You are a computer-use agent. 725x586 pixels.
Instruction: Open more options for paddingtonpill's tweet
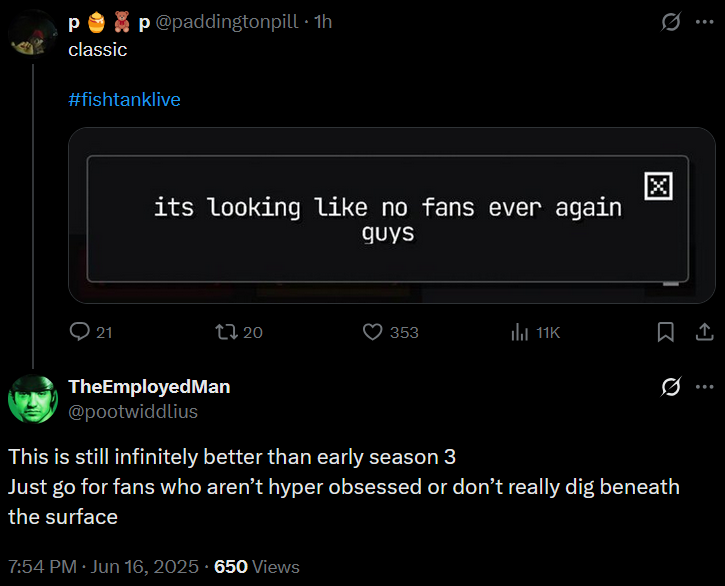point(705,22)
